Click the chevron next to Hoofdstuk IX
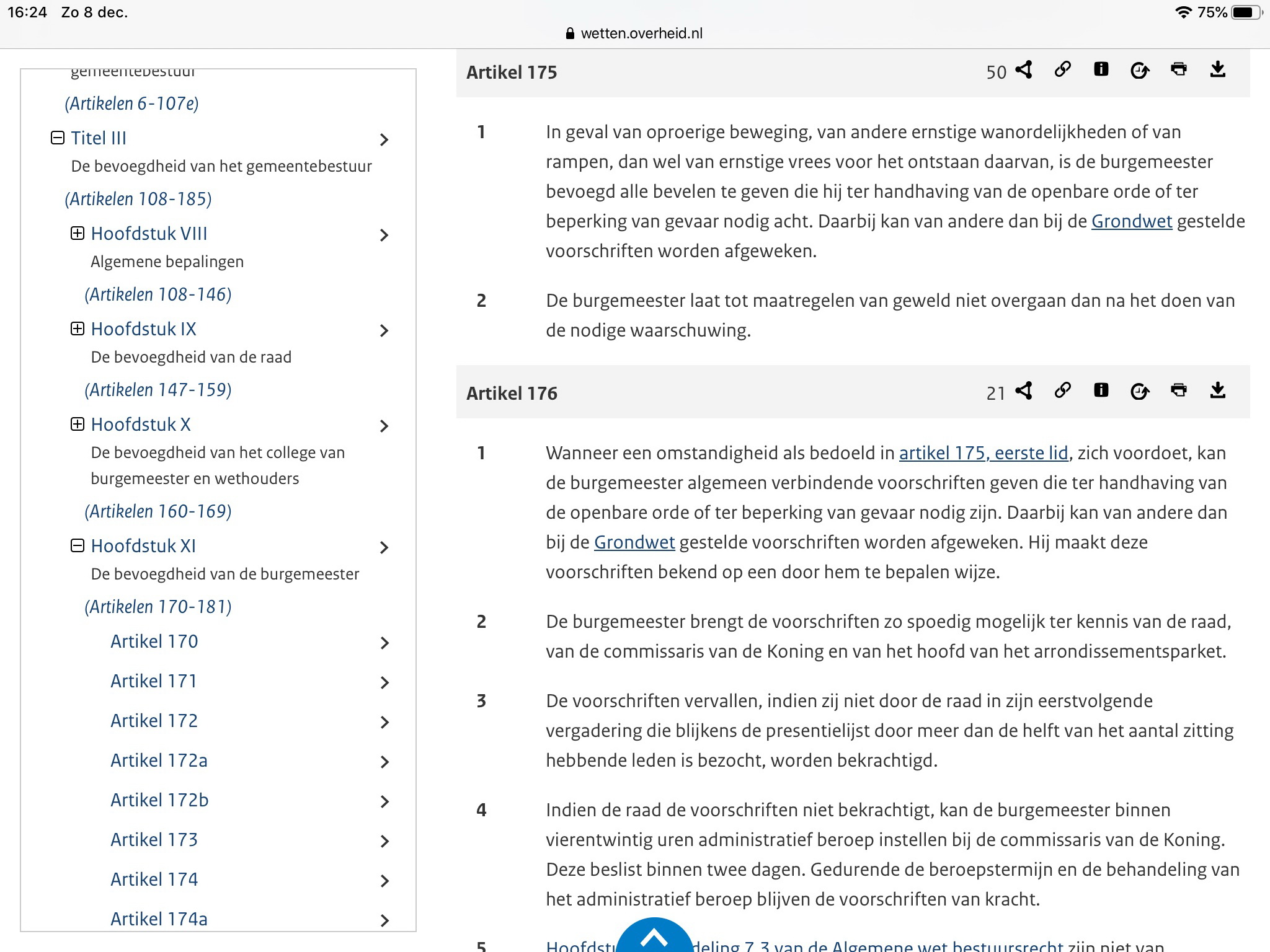The height and width of the screenshot is (952, 1270). tap(384, 330)
